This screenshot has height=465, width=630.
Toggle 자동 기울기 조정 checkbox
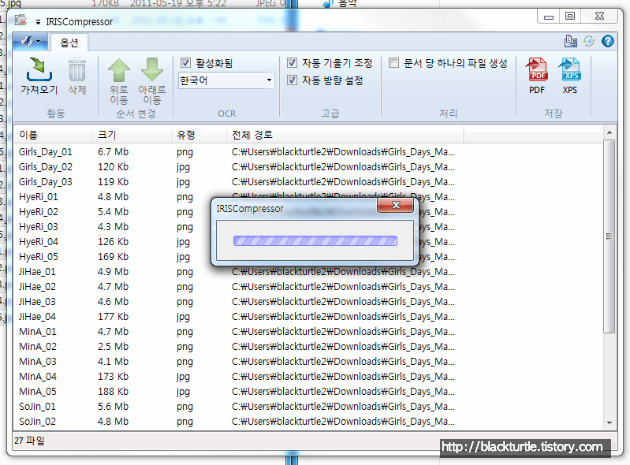(292, 63)
